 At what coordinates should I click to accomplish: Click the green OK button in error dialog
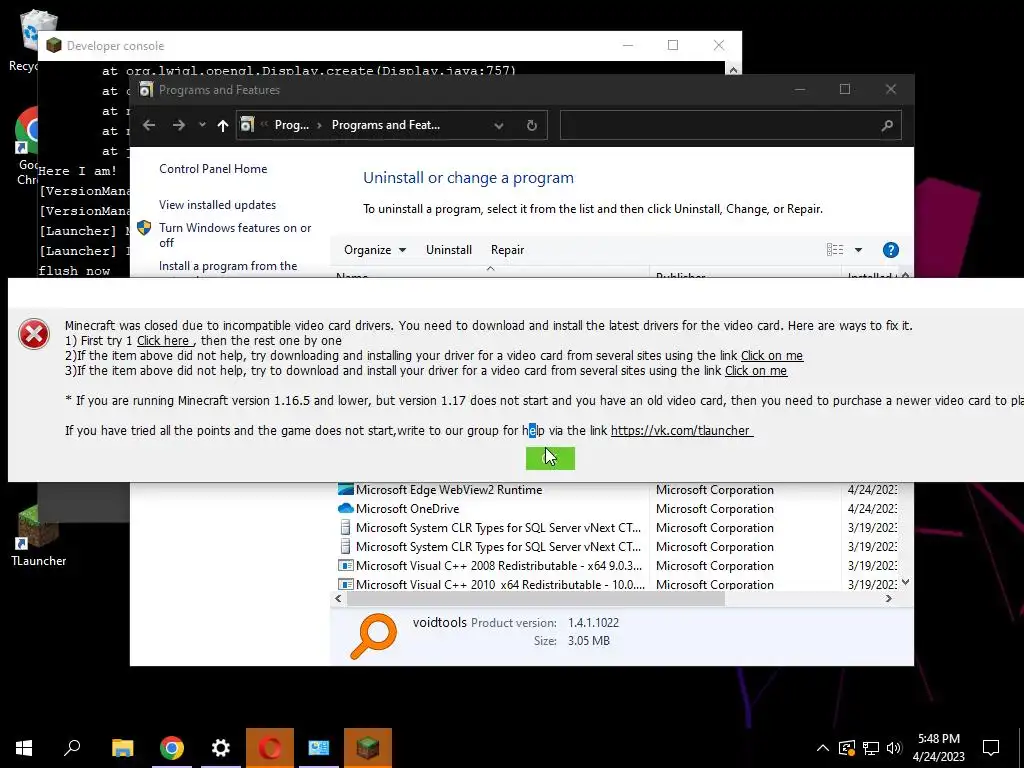(550, 458)
